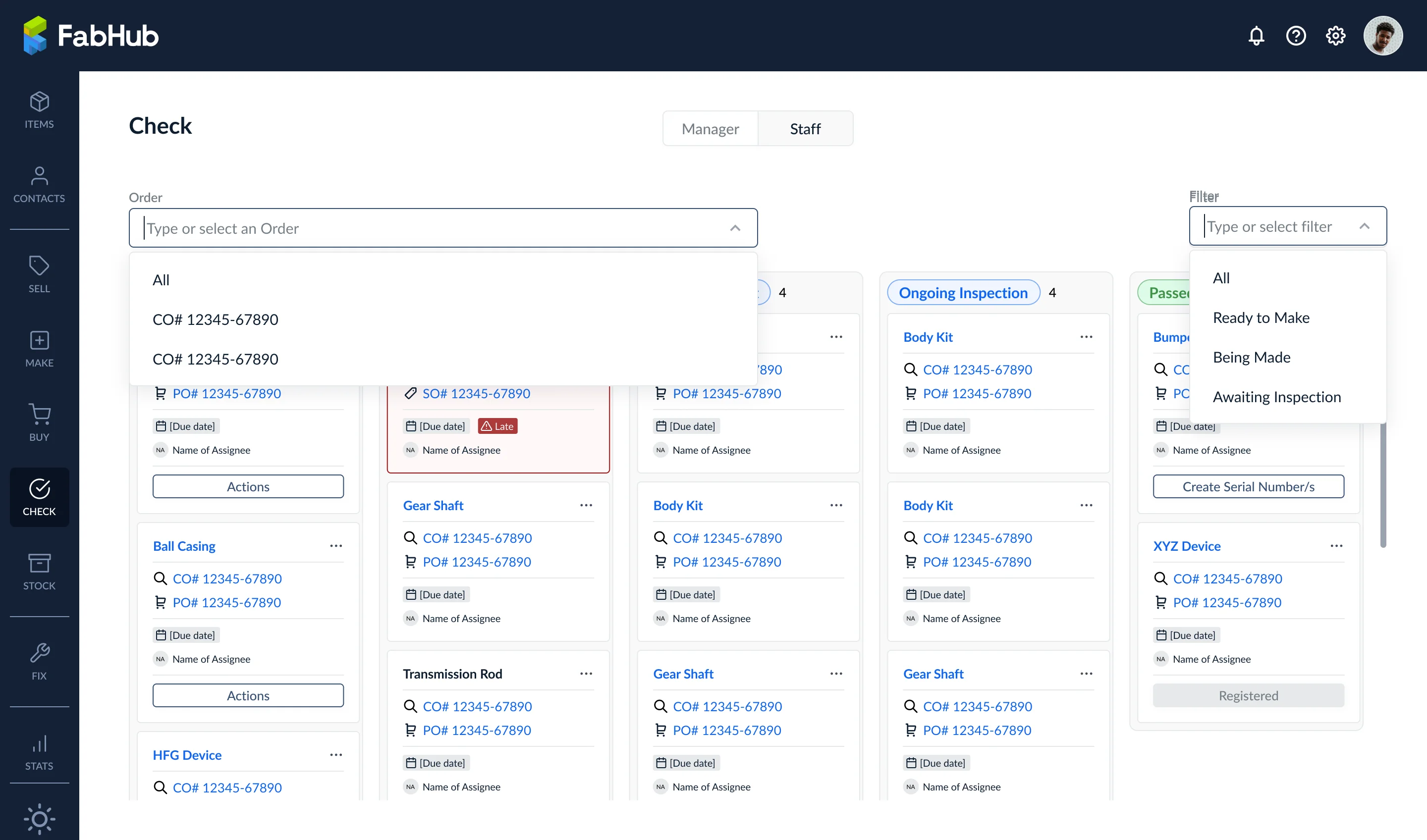Click the FabHub logo
1427x840 pixels.
pyautogui.click(x=91, y=36)
